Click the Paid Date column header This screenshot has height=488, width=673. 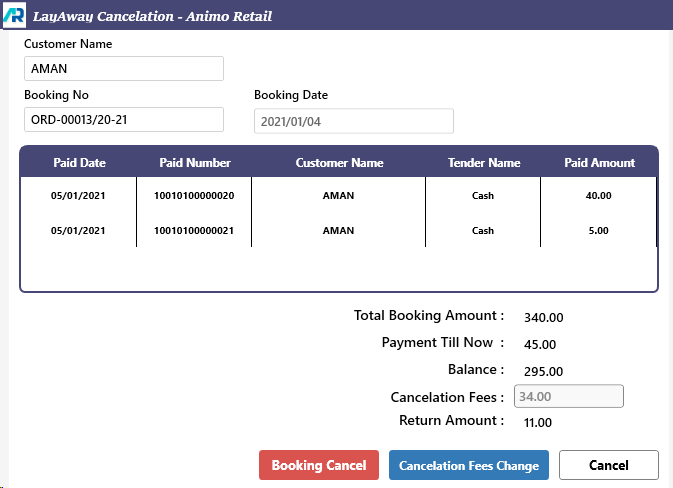coord(78,163)
